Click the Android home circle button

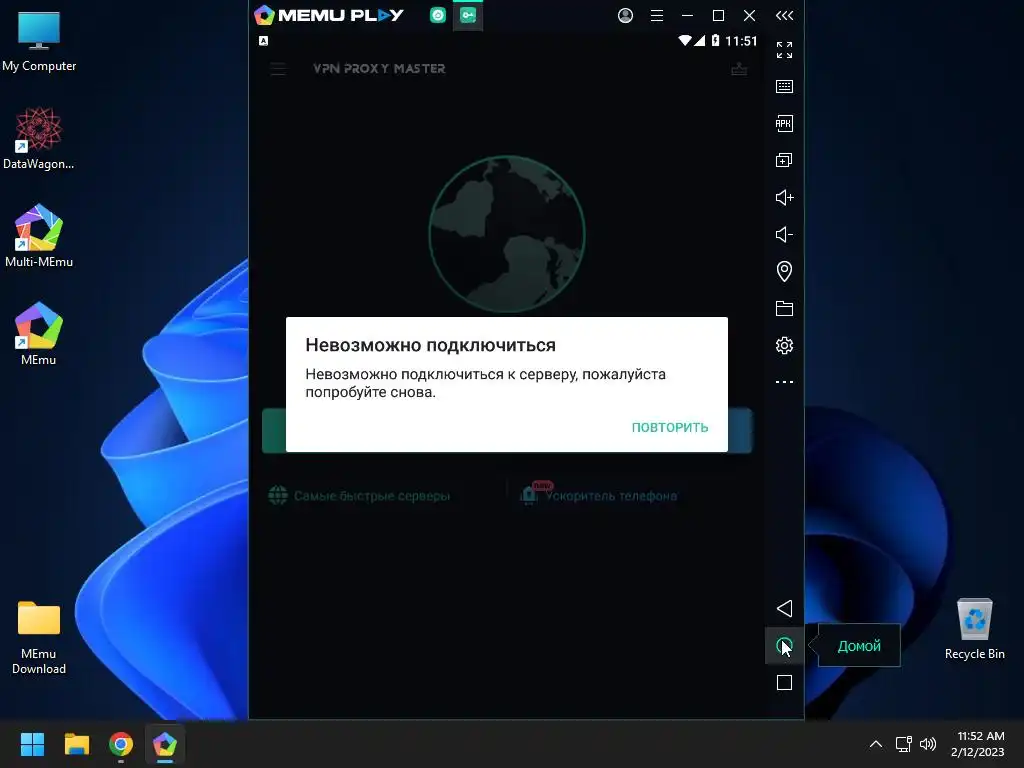pos(784,646)
